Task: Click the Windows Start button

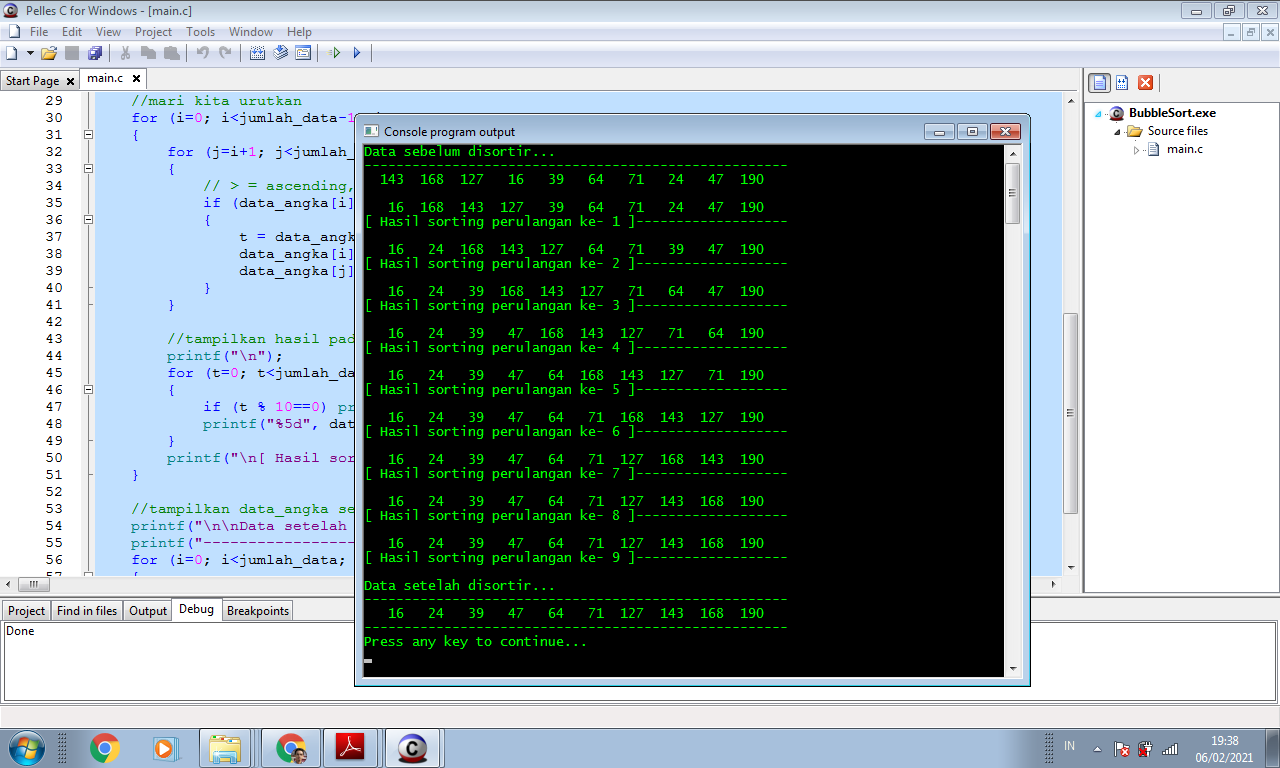Action: click(x=26, y=747)
